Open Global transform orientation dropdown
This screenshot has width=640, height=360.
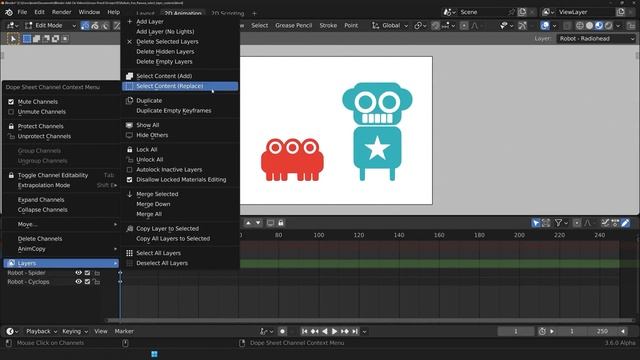(390, 25)
